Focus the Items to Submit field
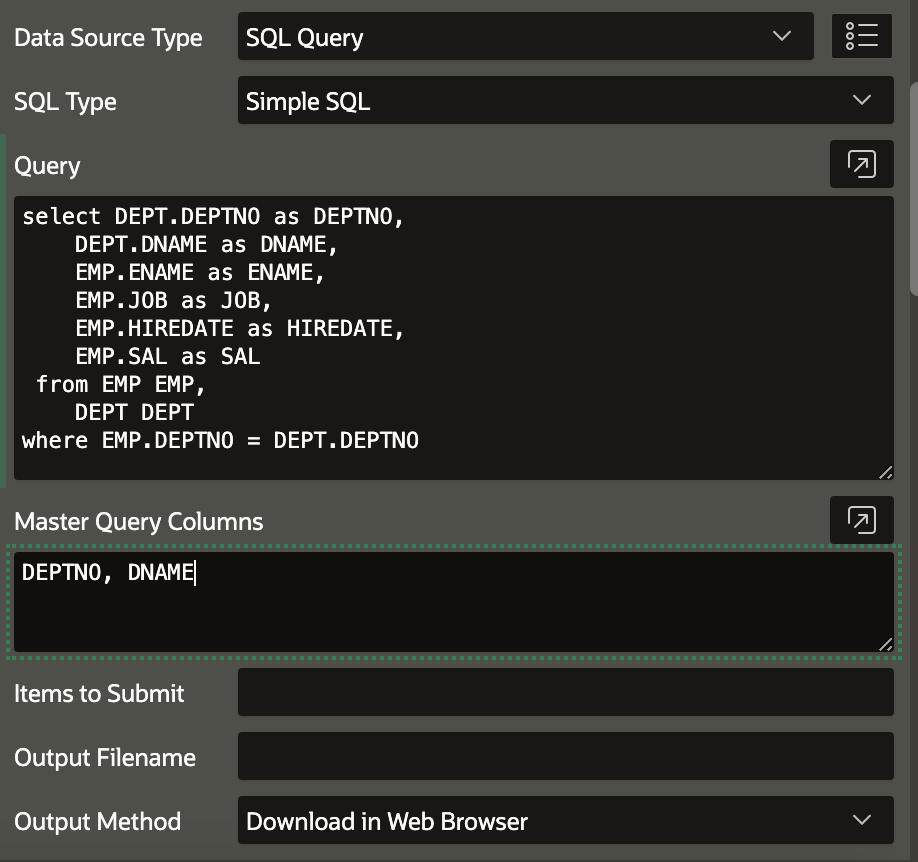The height and width of the screenshot is (862, 918). click(x=566, y=692)
